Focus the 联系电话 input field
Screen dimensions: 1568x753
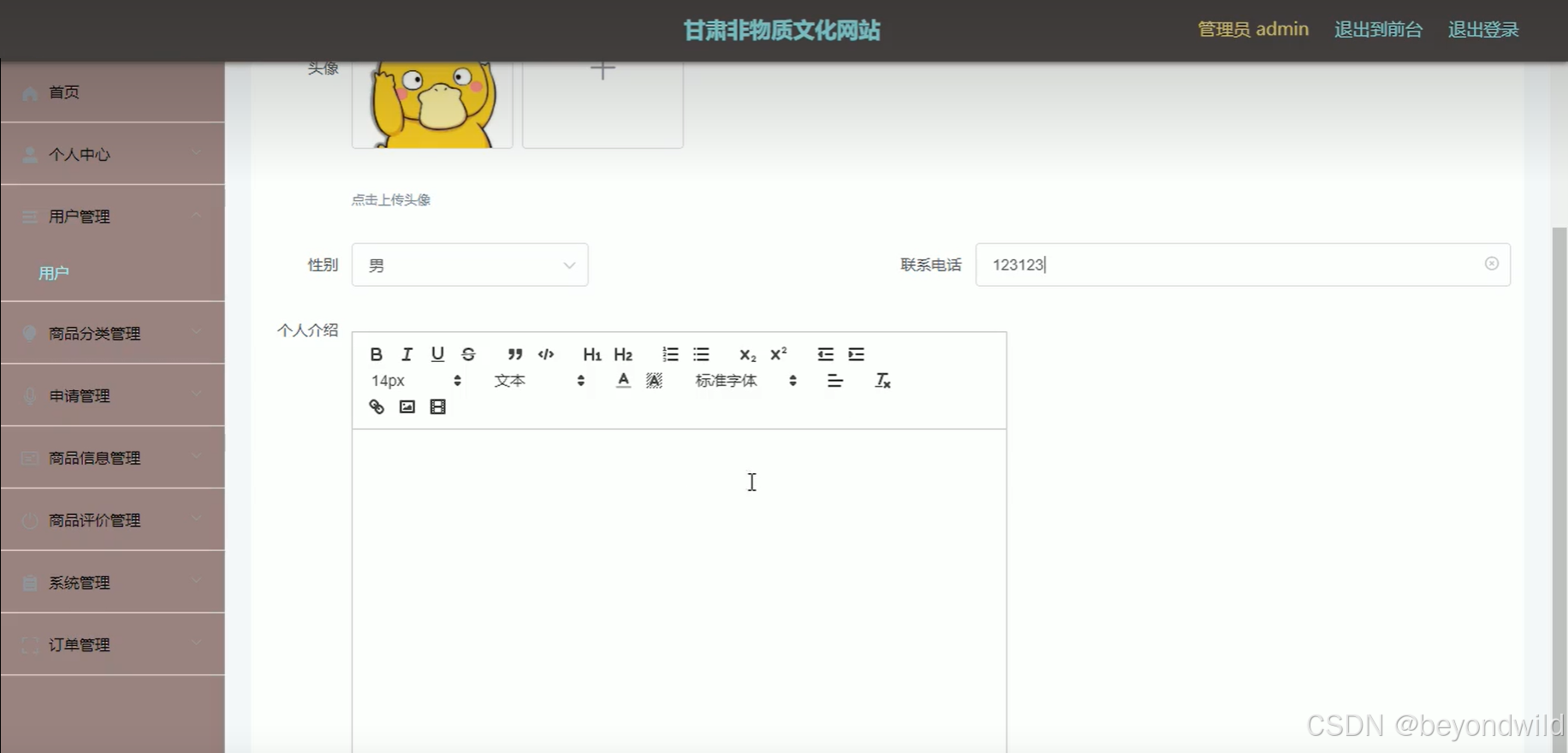1243,264
